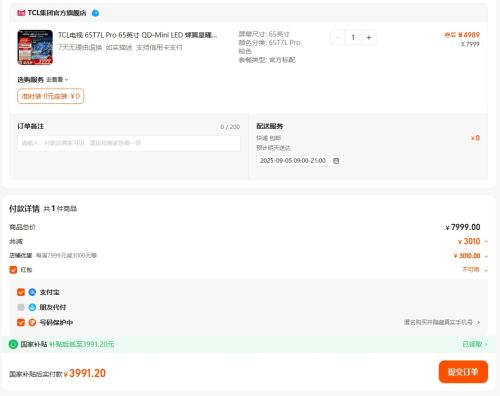Click the green 国家补贴 icon

(13, 344)
